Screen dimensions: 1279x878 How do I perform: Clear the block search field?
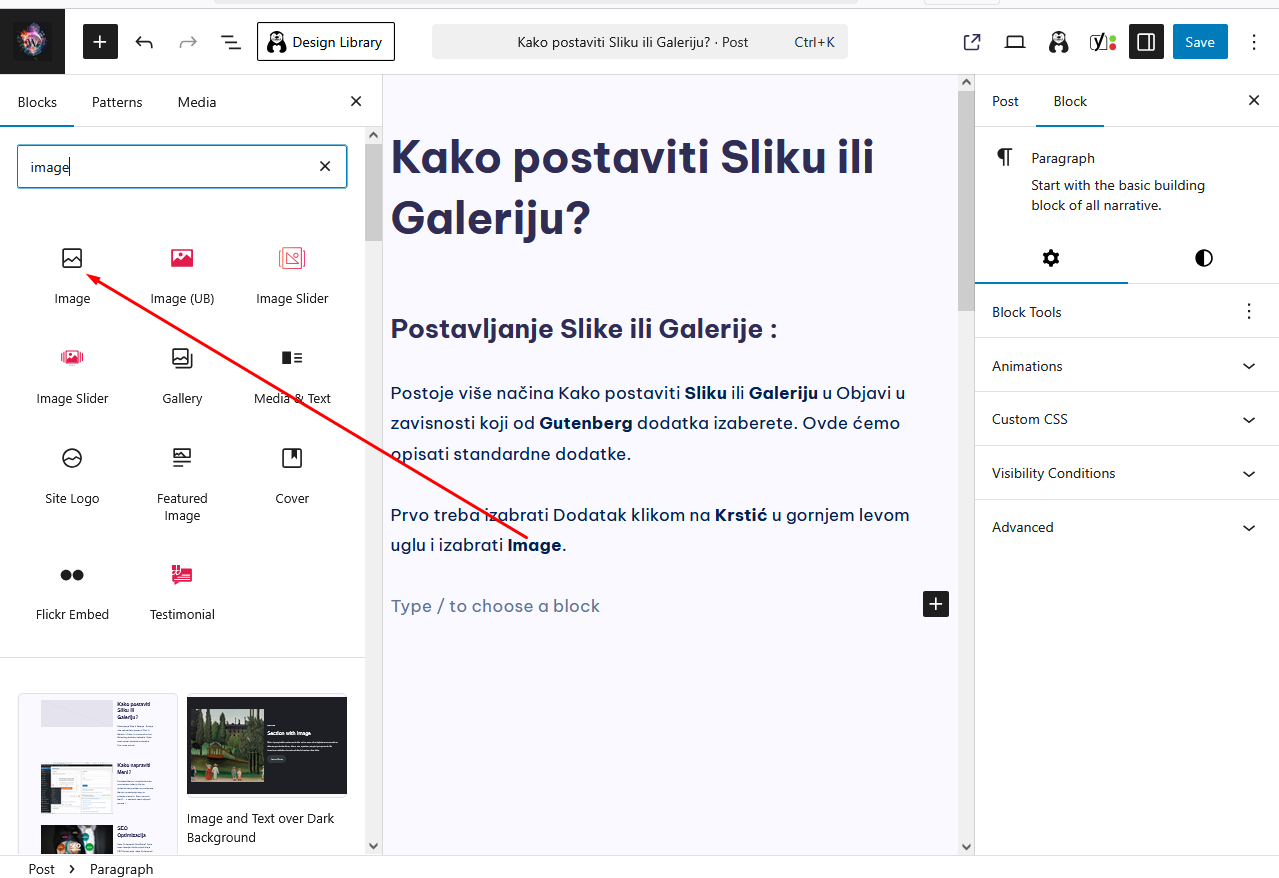(x=325, y=166)
